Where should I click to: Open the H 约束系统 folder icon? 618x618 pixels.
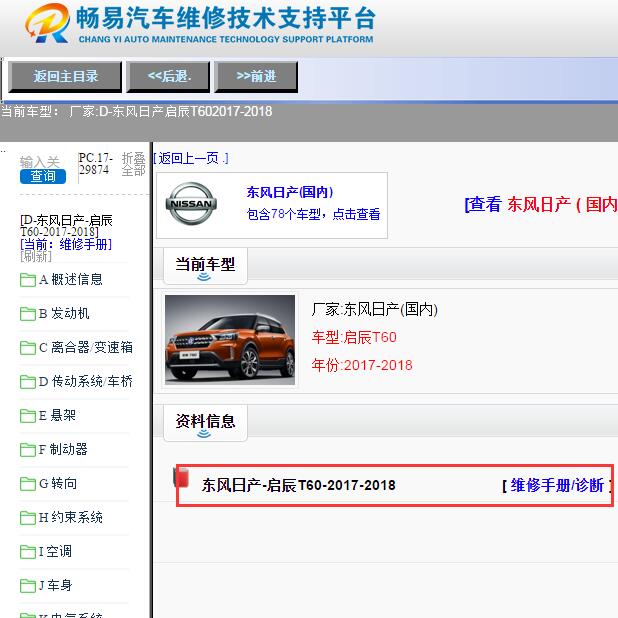click(x=28, y=517)
